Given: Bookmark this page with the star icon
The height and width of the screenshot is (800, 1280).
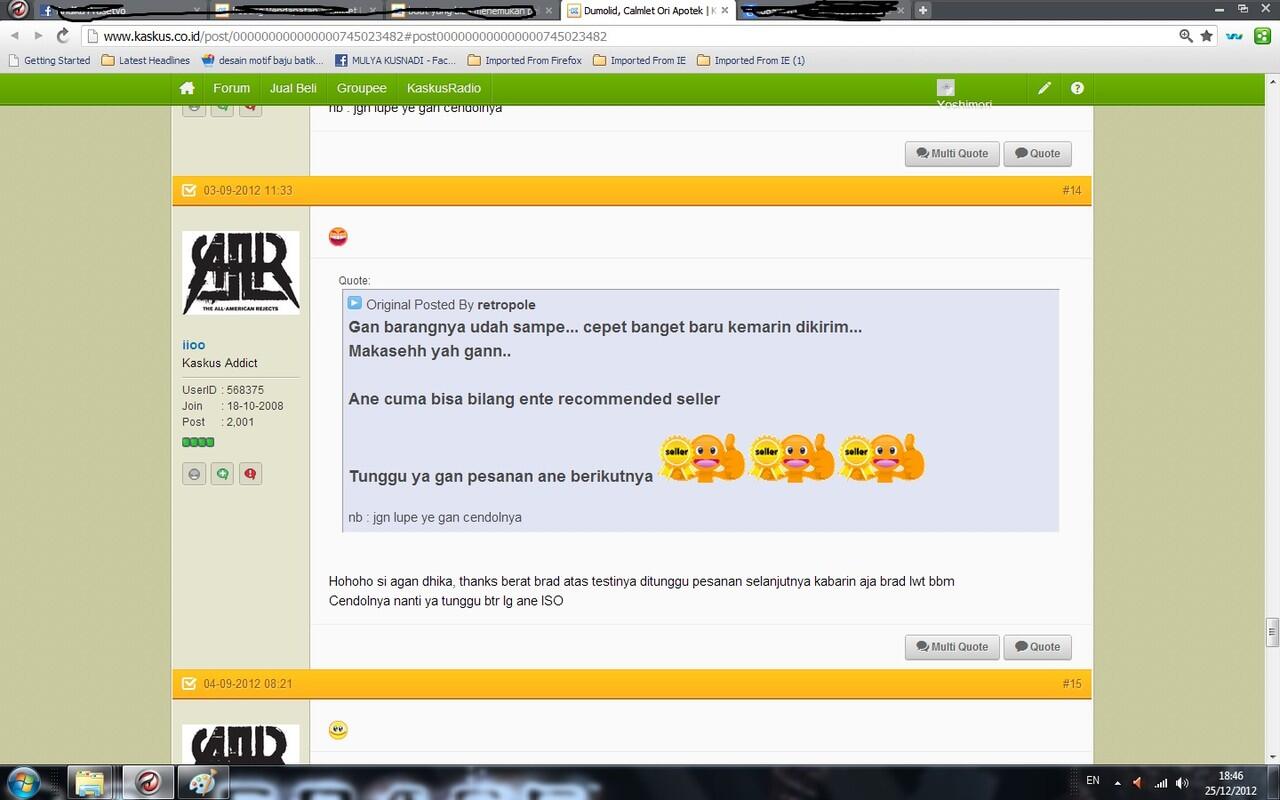Looking at the screenshot, I should click(x=1207, y=36).
